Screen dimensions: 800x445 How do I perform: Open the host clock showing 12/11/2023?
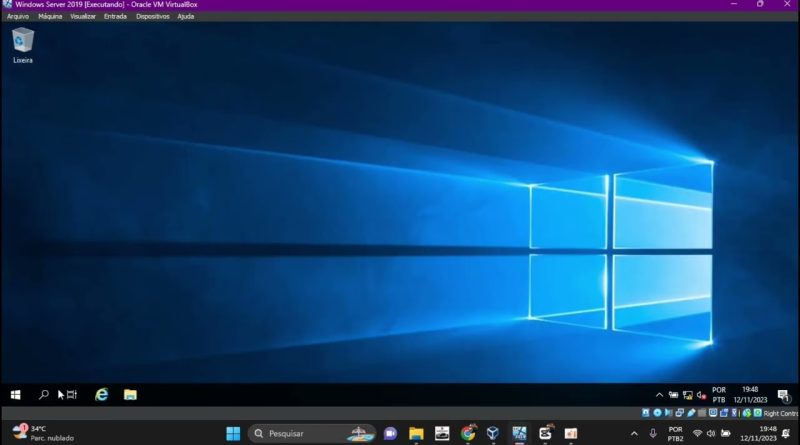[x=758, y=434]
